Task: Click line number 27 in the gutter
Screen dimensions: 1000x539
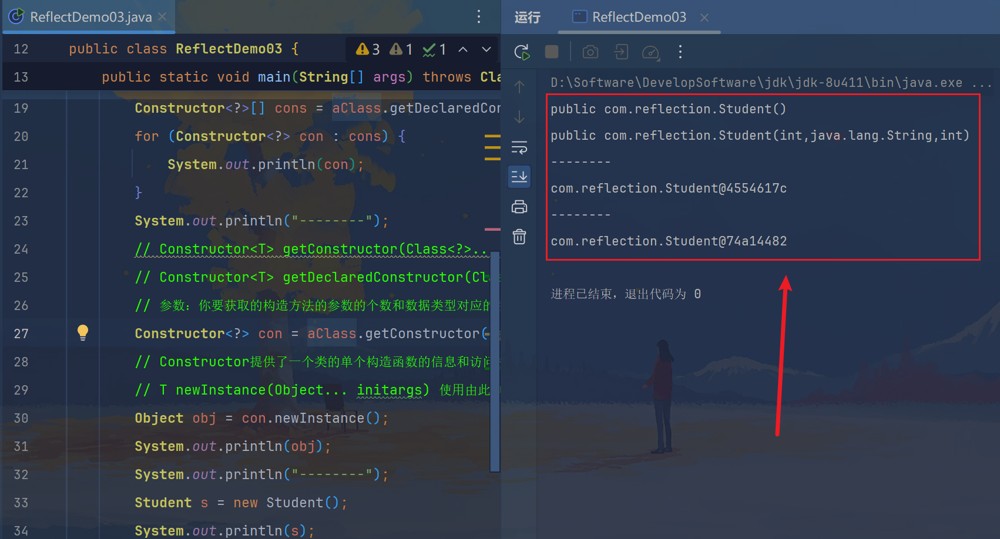Action: click(x=21, y=334)
